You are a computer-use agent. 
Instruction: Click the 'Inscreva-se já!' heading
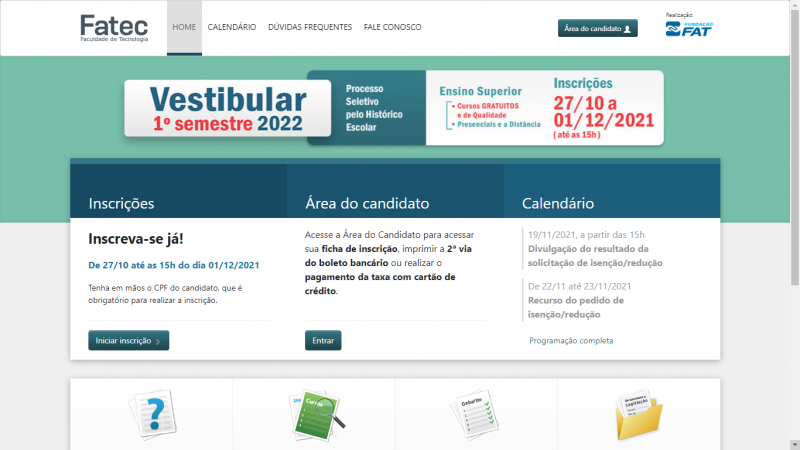(136, 239)
